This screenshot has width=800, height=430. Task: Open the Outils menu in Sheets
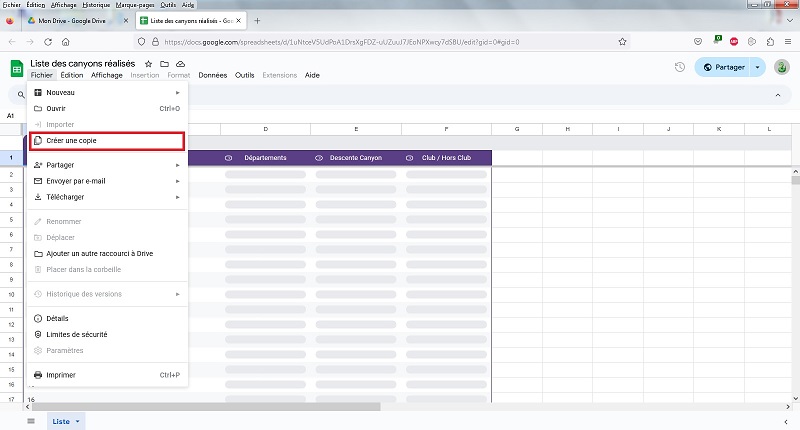click(244, 75)
